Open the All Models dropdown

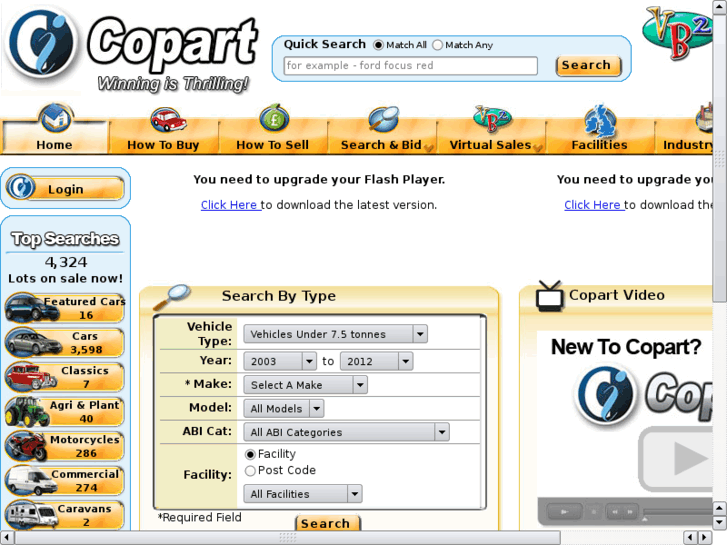[x=284, y=409]
